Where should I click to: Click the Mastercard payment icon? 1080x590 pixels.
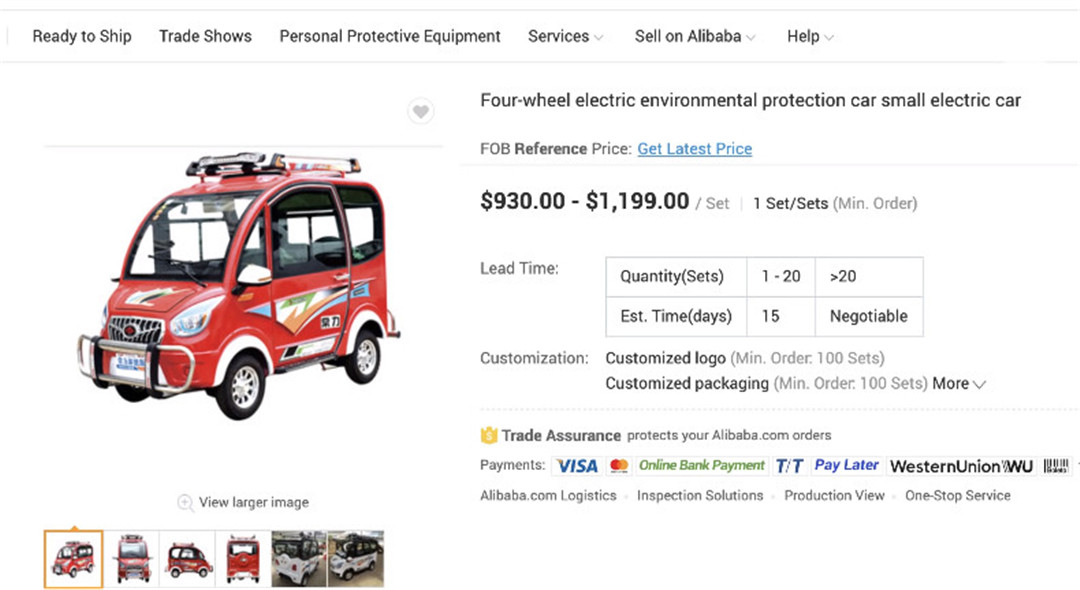(619, 466)
